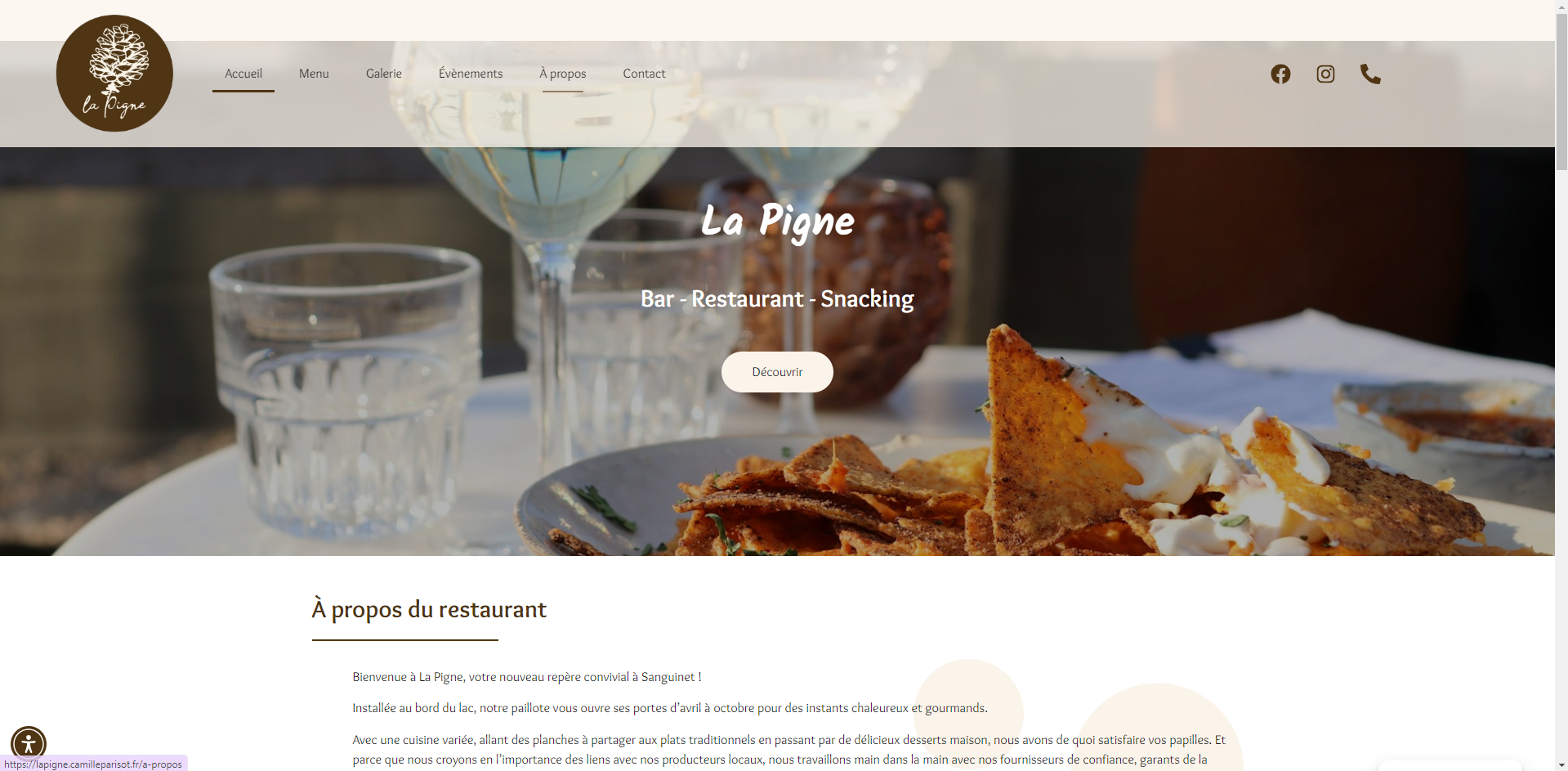Open the Menu nav item
Screen dimensions: 1568x771
tap(314, 74)
